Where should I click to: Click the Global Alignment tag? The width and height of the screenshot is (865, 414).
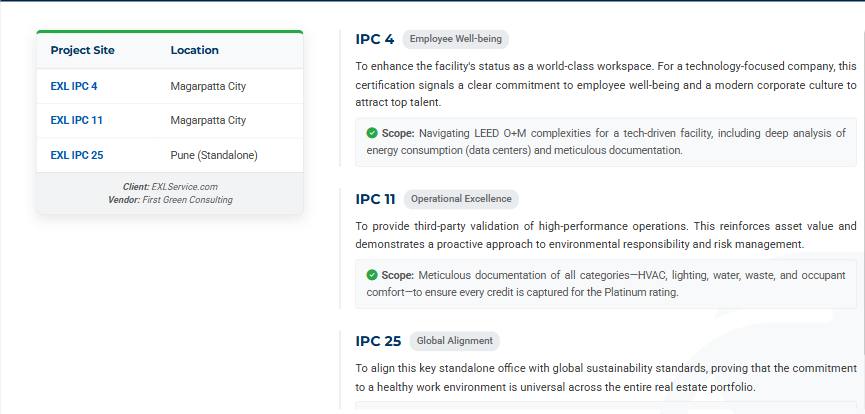tap(454, 341)
